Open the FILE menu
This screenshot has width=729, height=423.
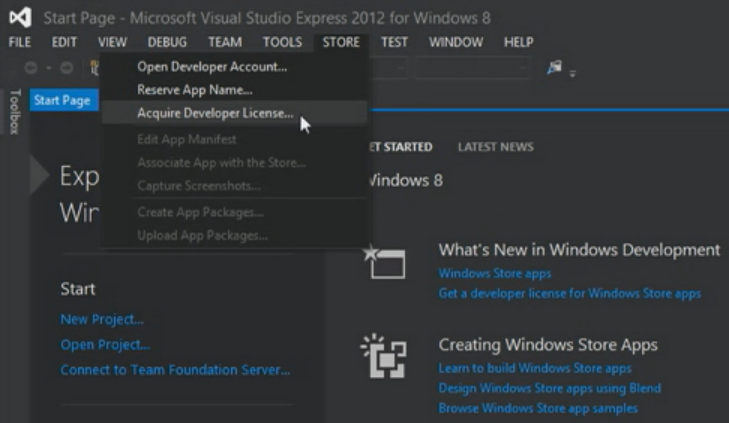coord(20,42)
